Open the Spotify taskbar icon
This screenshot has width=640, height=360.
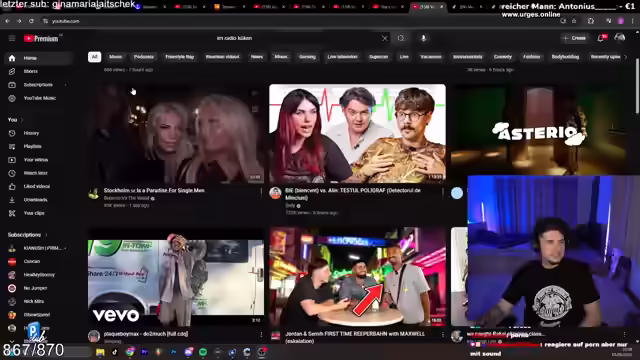tap(203, 352)
